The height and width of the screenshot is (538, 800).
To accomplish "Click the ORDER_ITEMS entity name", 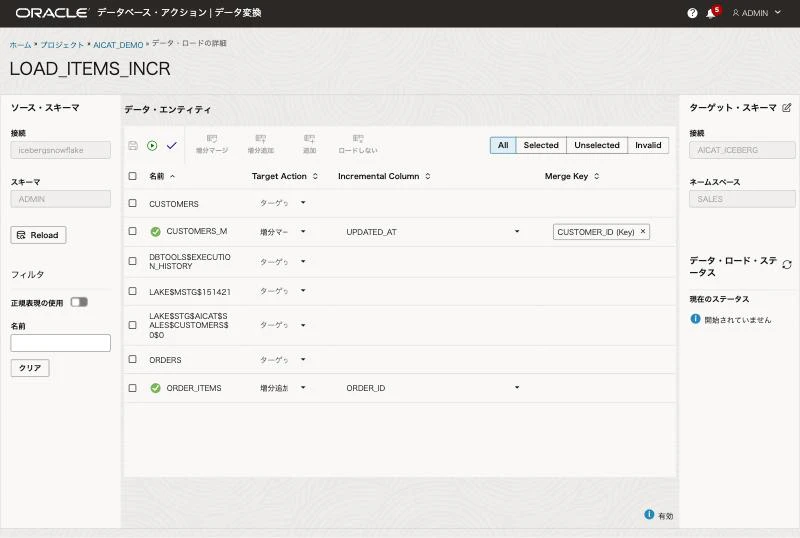I will click(x=194, y=388).
